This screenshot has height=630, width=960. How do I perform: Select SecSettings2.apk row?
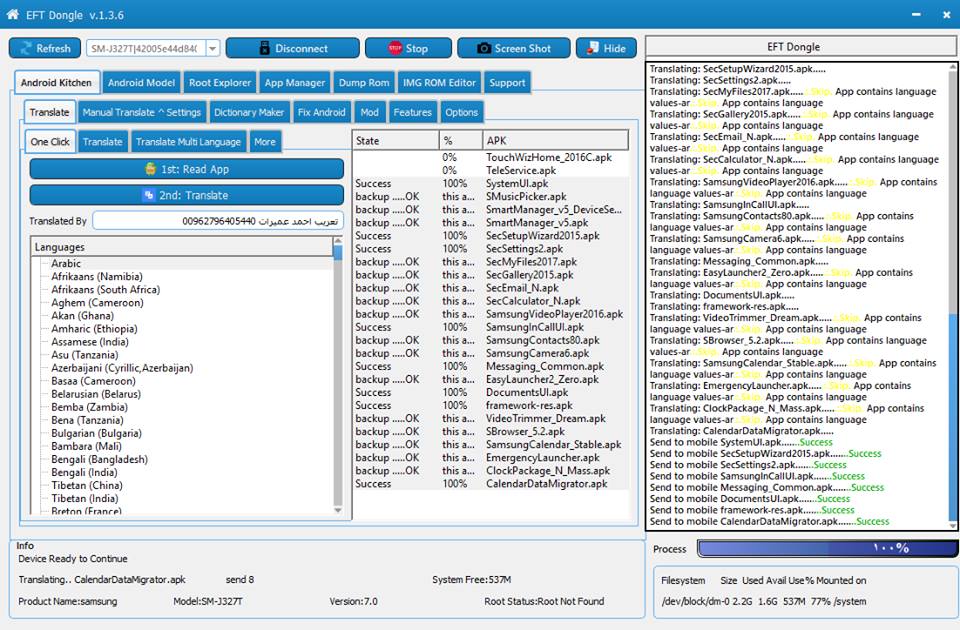pos(491,249)
